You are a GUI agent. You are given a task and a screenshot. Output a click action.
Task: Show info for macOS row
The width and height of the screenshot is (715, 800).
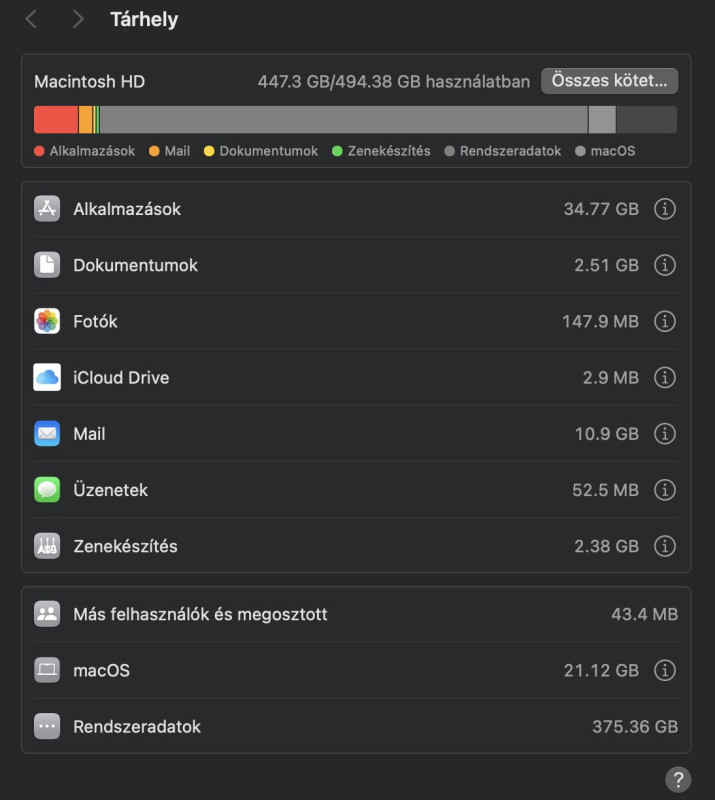664,670
